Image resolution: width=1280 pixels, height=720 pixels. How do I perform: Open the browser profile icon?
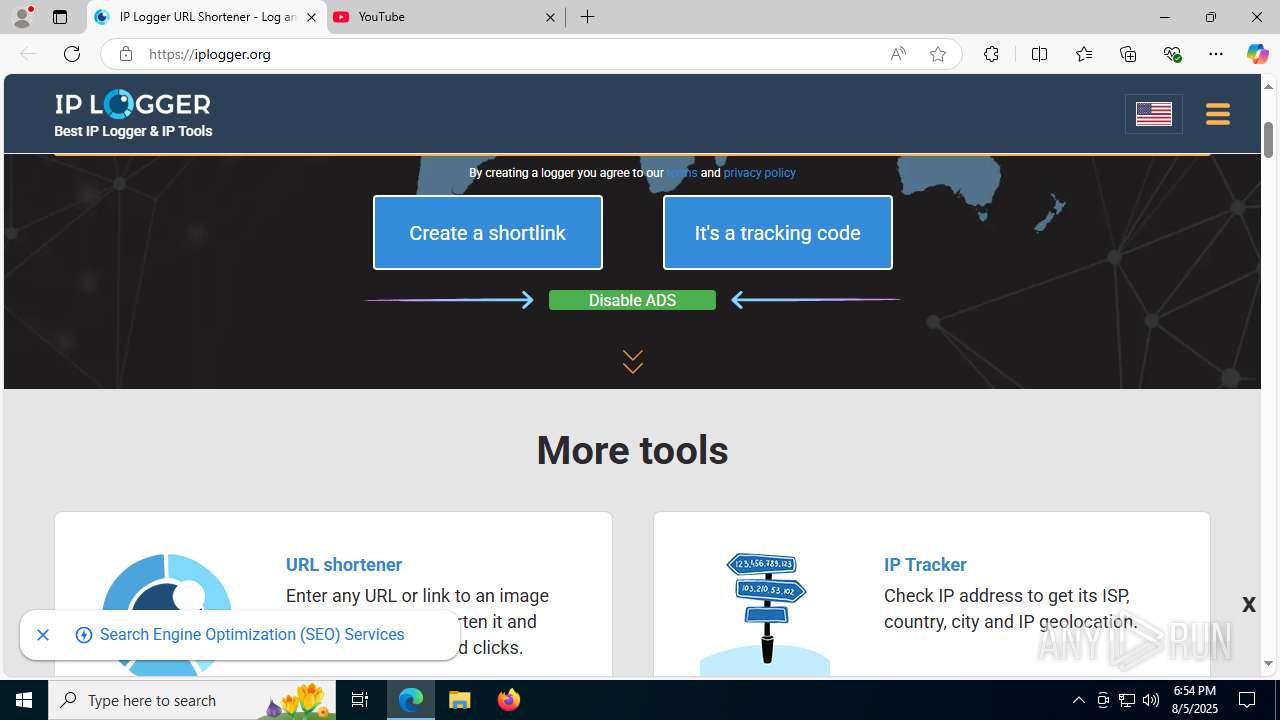tap(22, 17)
